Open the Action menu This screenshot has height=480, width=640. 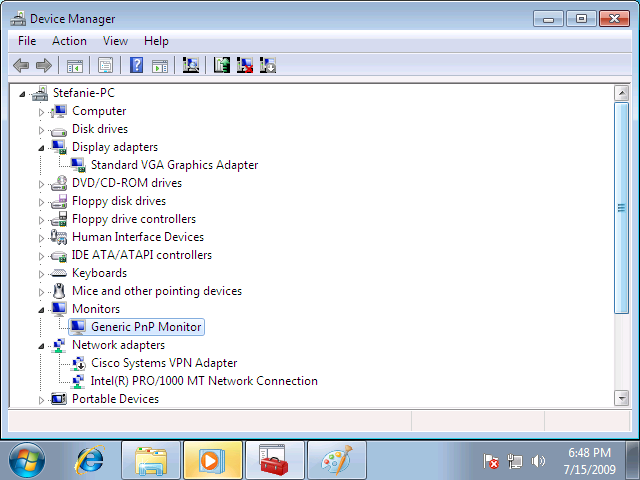(69, 41)
